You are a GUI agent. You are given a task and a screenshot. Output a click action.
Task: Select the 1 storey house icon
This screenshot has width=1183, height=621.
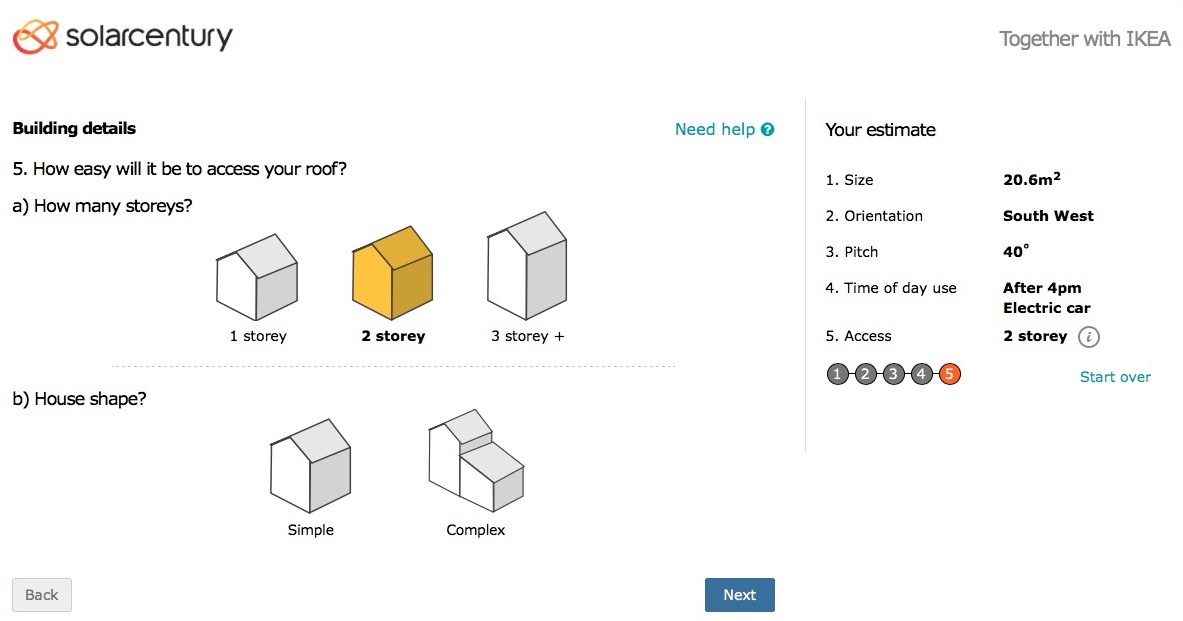click(257, 276)
